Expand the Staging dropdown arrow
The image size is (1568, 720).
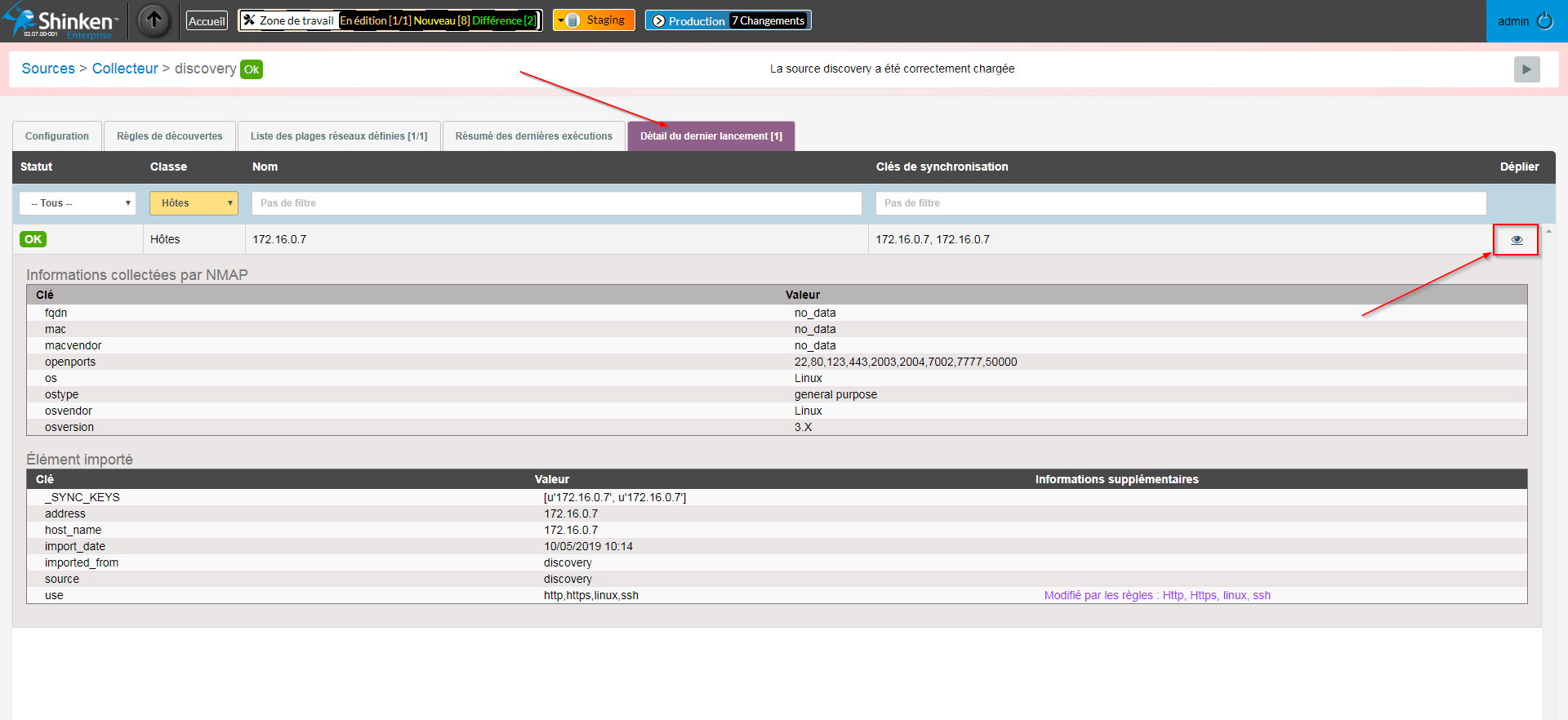(560, 20)
